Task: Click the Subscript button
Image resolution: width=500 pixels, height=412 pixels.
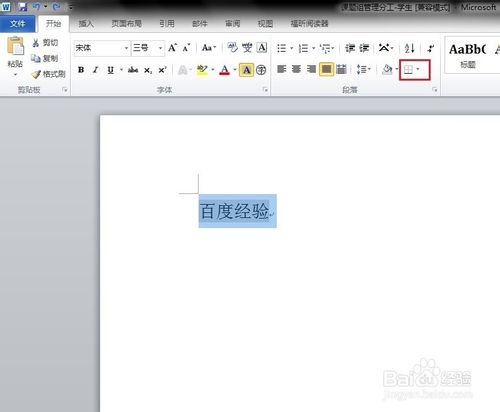Action: (148, 70)
